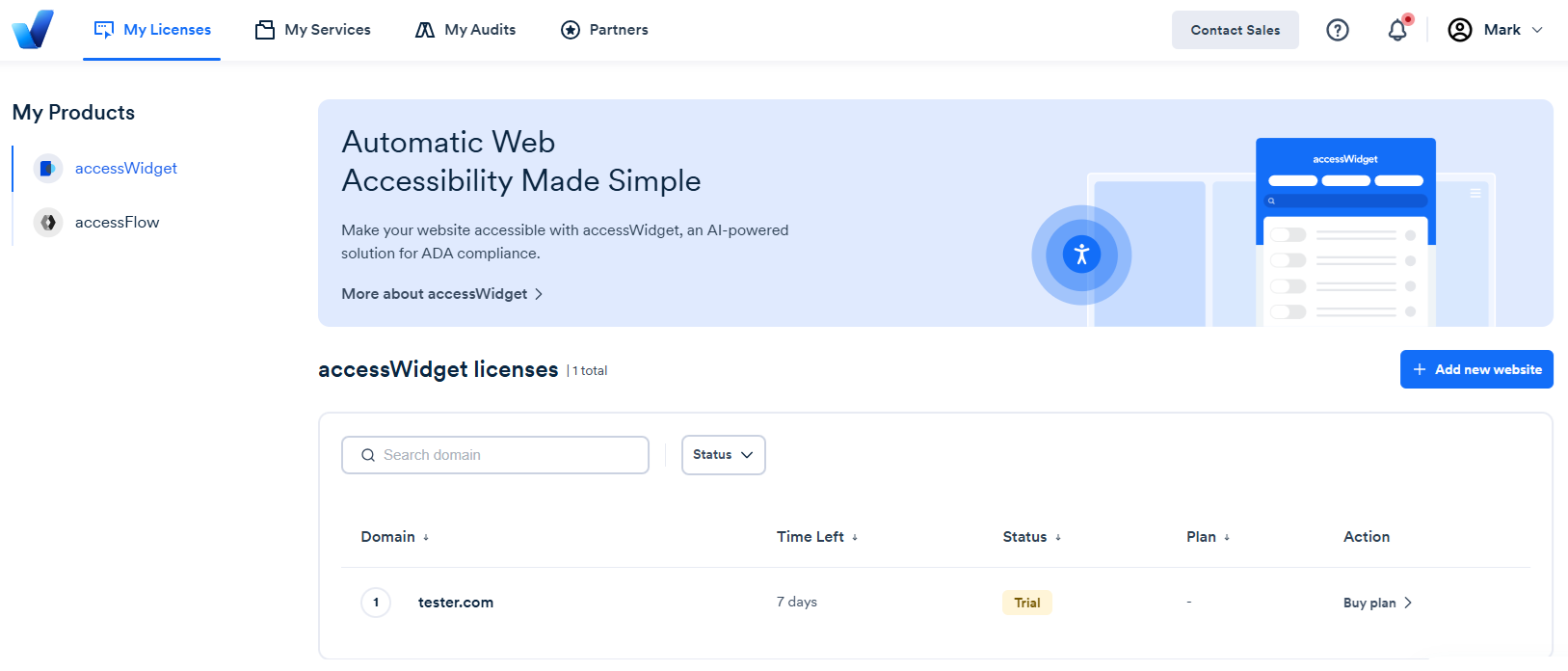Open the Mark account dropdown arrow
The height and width of the screenshot is (671, 1568).
click(x=1537, y=30)
